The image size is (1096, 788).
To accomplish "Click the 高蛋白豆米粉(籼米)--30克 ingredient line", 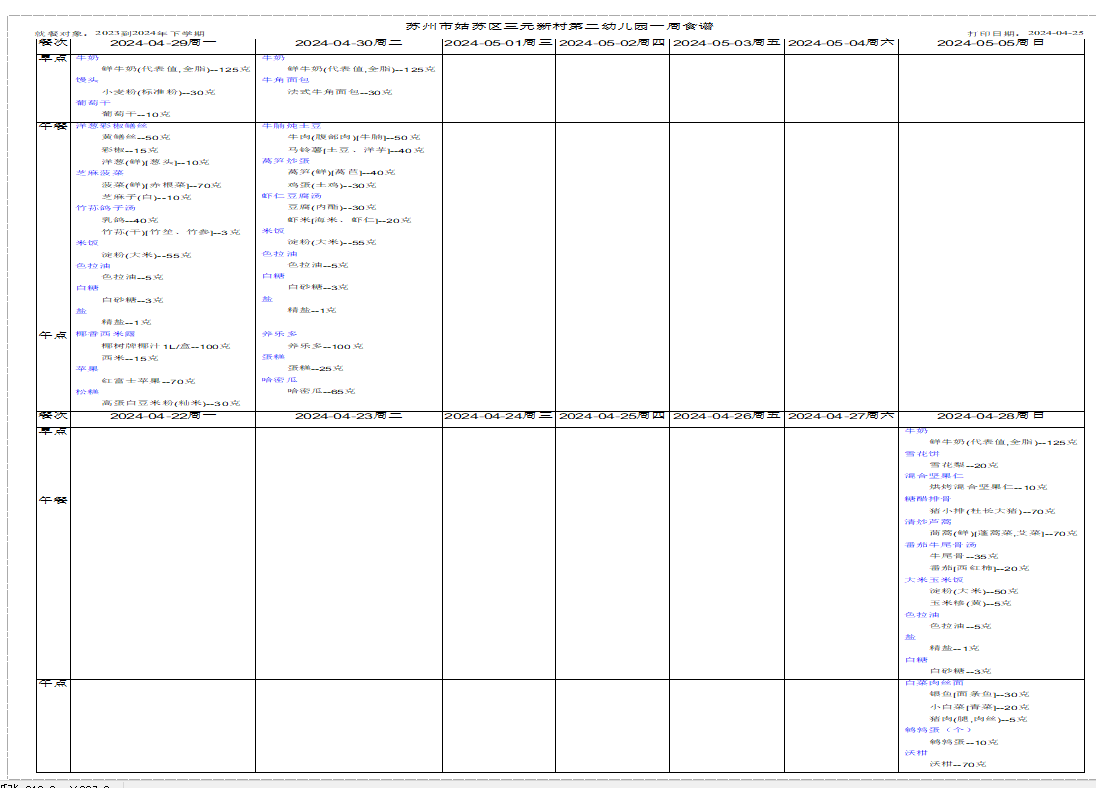I will pos(170,403).
